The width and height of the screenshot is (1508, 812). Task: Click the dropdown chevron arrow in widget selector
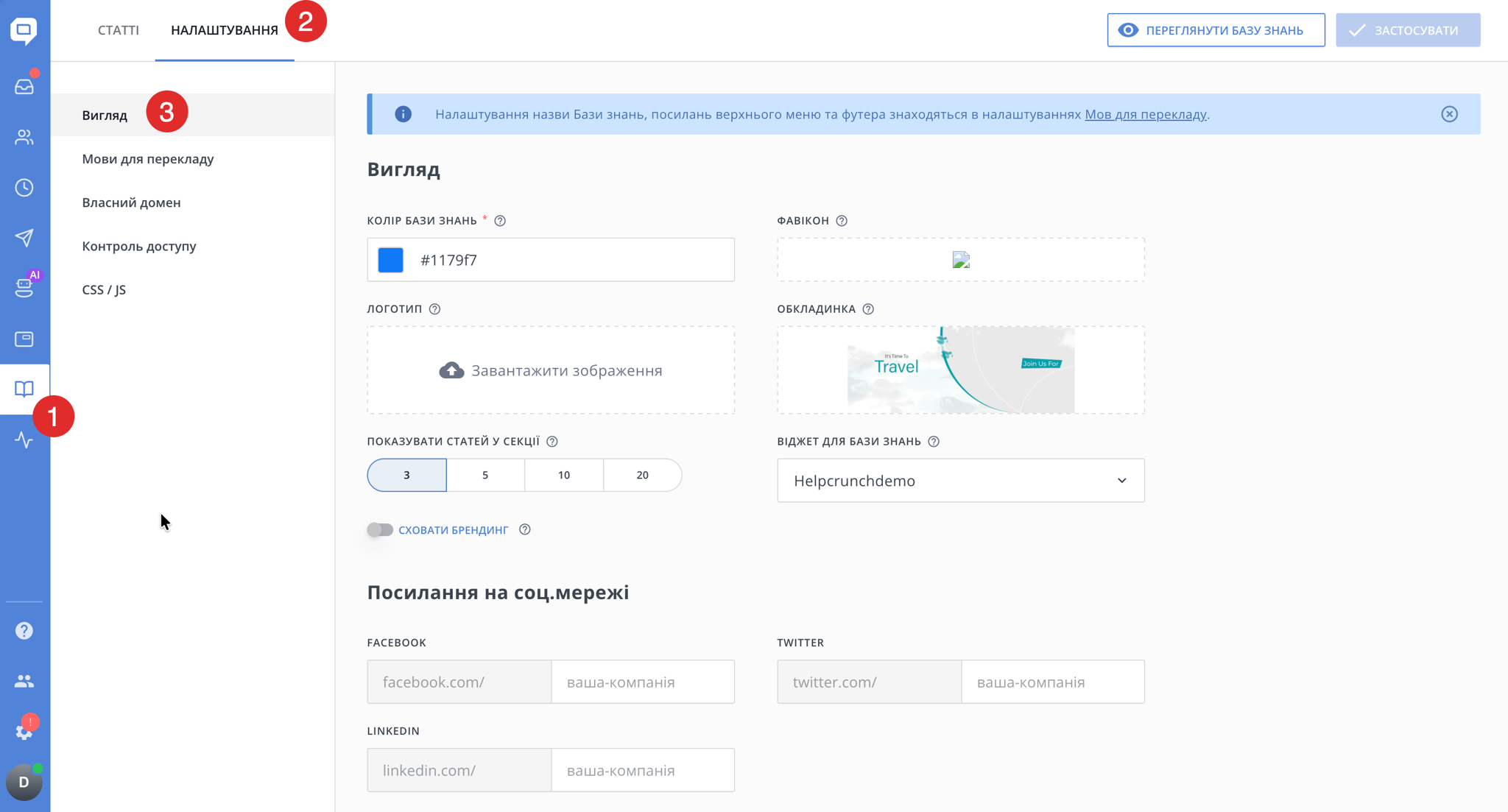click(x=1121, y=481)
